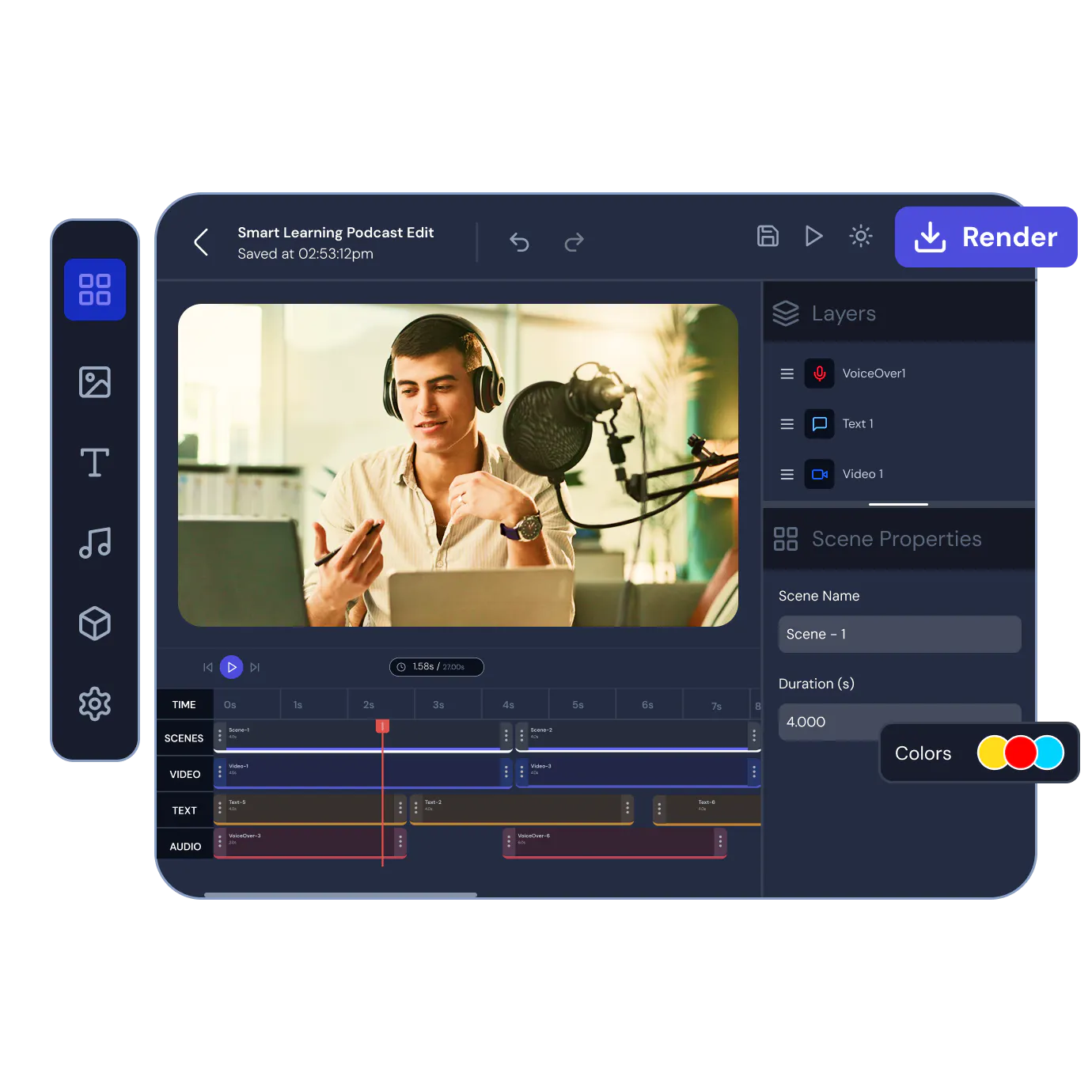Click the Video 1 camera icon

(820, 474)
